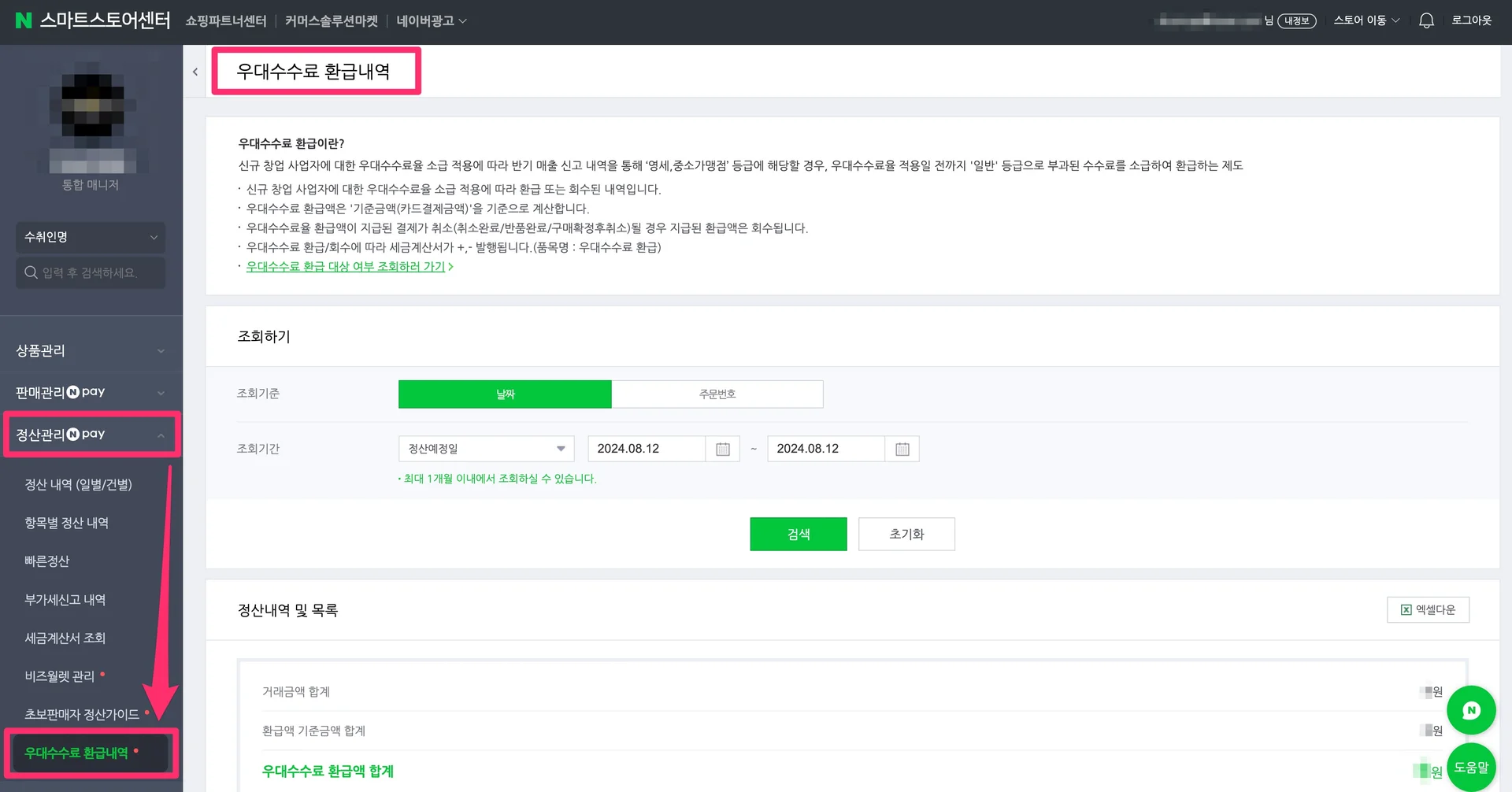Switch search criteria to 주문번호
The height and width of the screenshot is (792, 1512).
click(717, 394)
